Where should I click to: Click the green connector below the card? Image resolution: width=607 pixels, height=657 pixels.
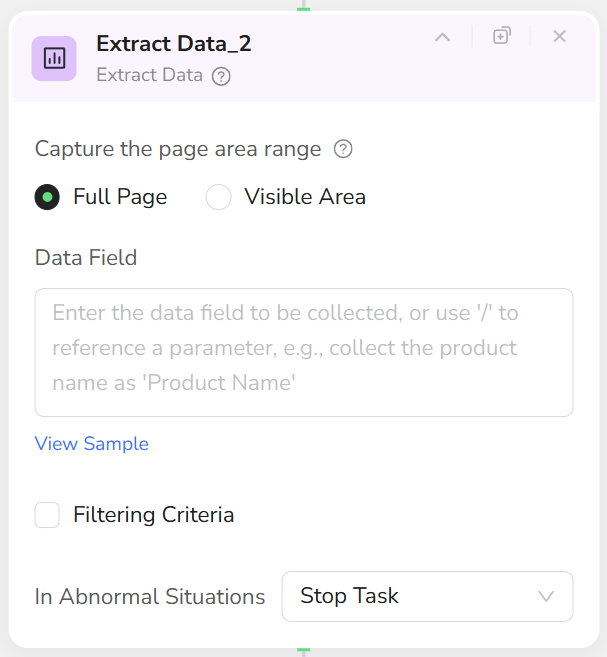(x=304, y=651)
